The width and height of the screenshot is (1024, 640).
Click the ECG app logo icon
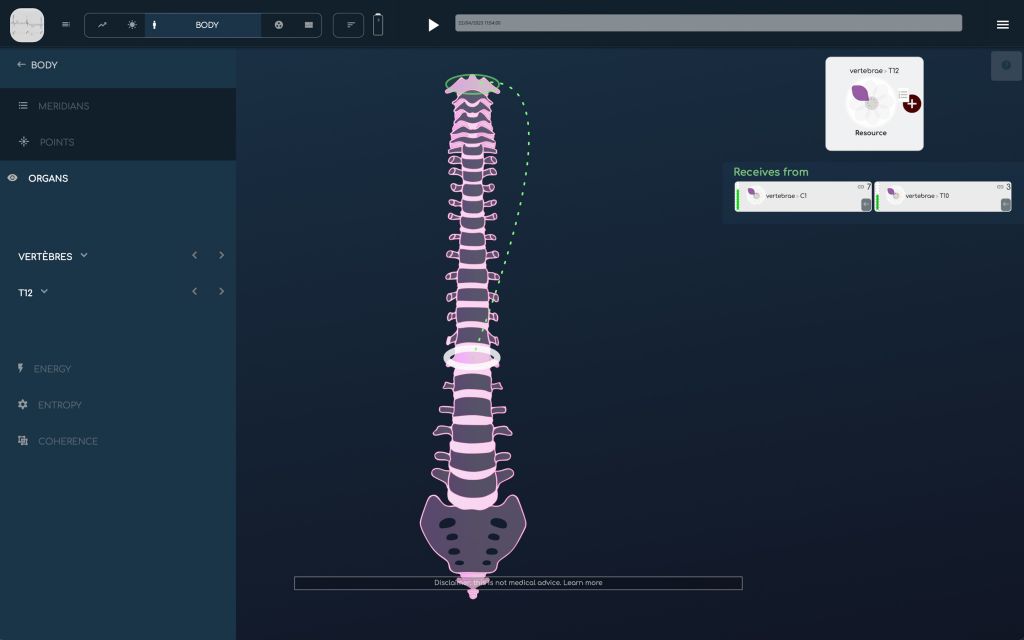pyautogui.click(x=27, y=25)
